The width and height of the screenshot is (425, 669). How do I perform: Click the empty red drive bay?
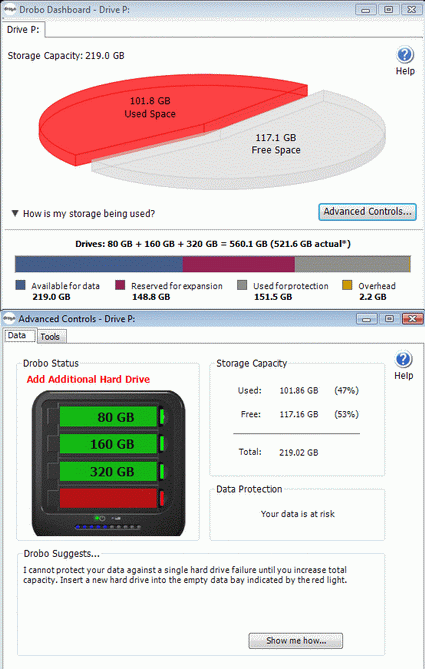point(108,498)
